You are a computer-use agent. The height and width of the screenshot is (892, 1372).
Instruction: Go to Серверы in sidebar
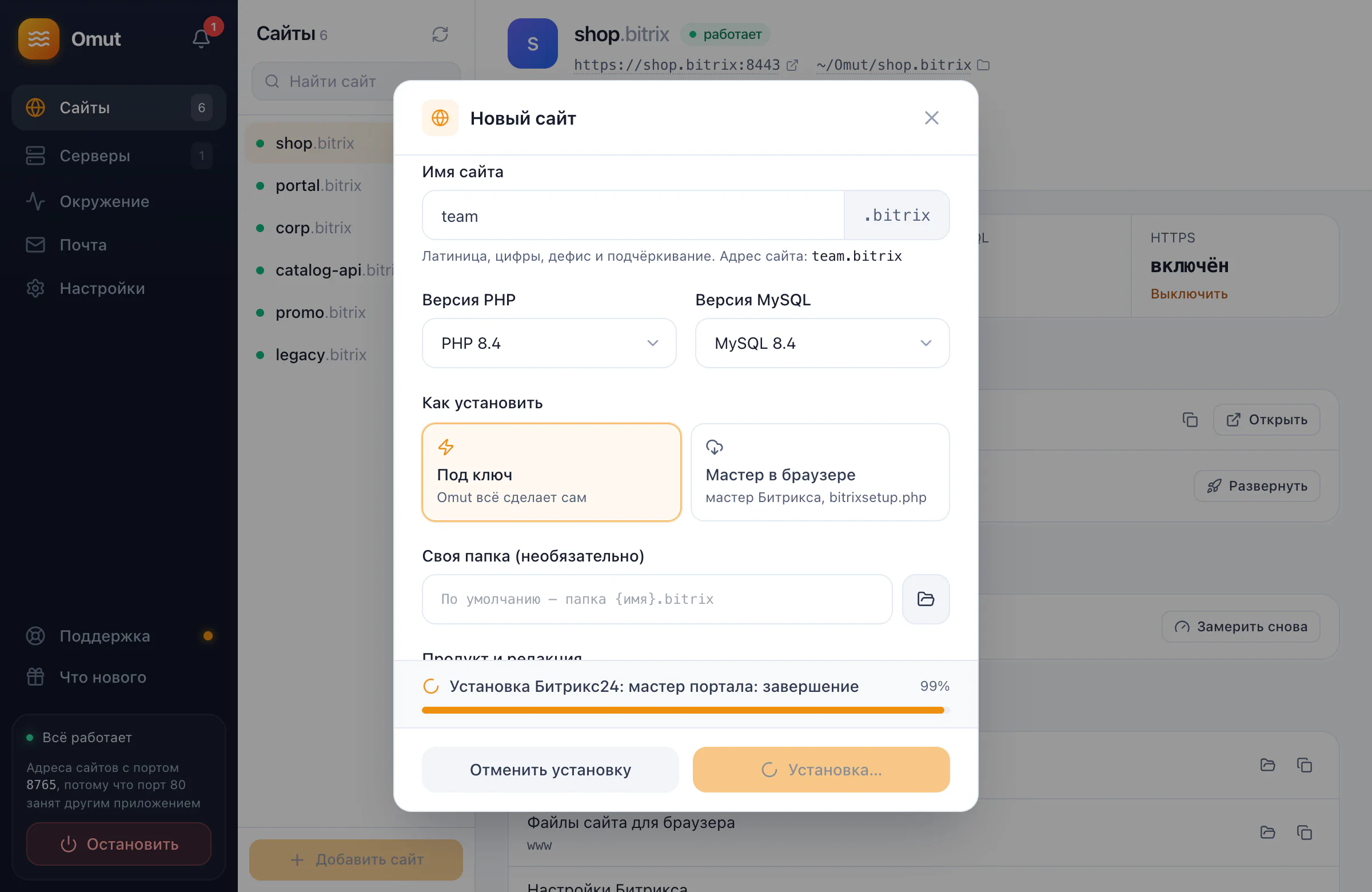tap(119, 156)
